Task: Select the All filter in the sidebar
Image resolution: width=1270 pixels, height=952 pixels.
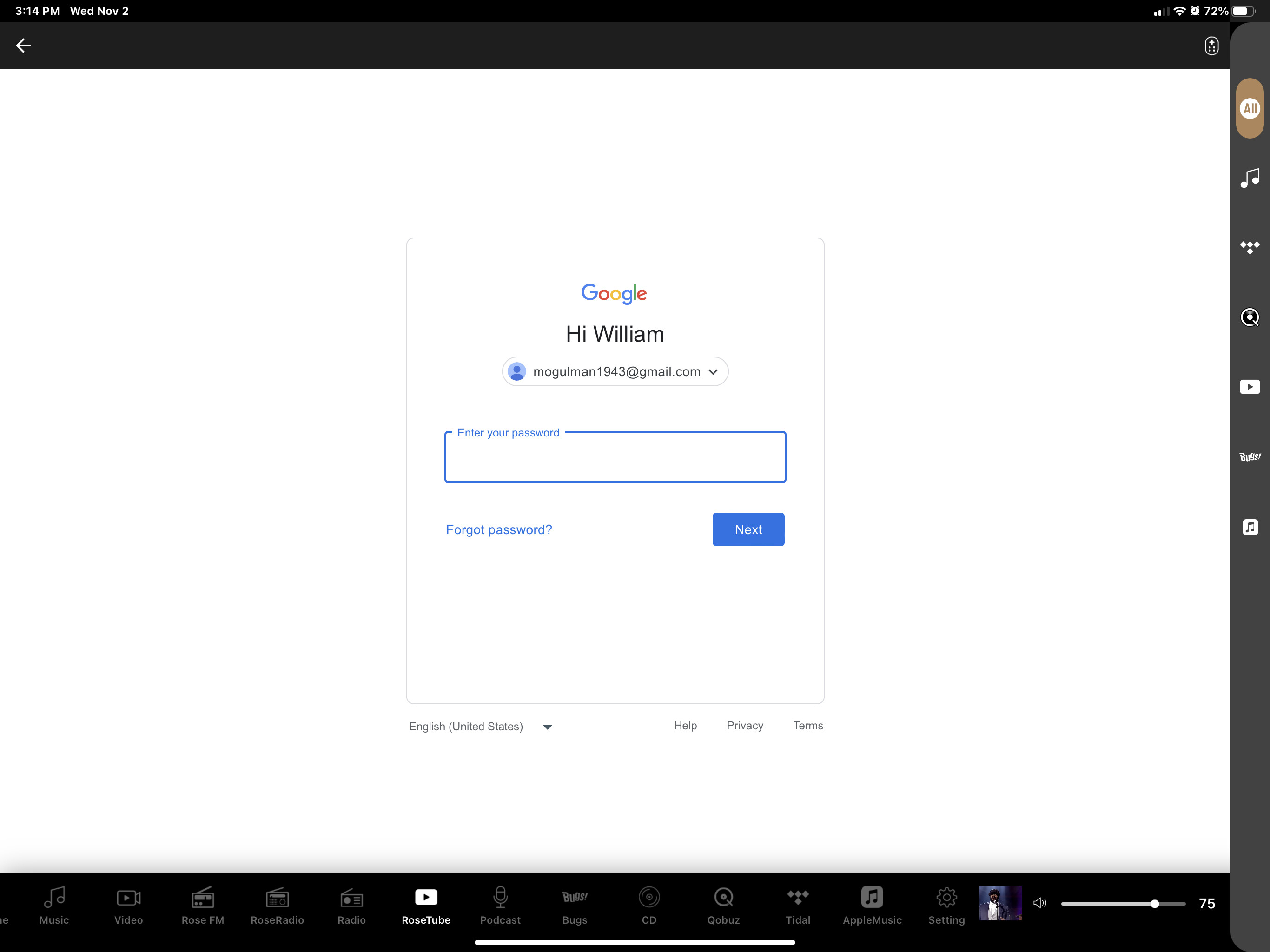Action: pos(1250,108)
